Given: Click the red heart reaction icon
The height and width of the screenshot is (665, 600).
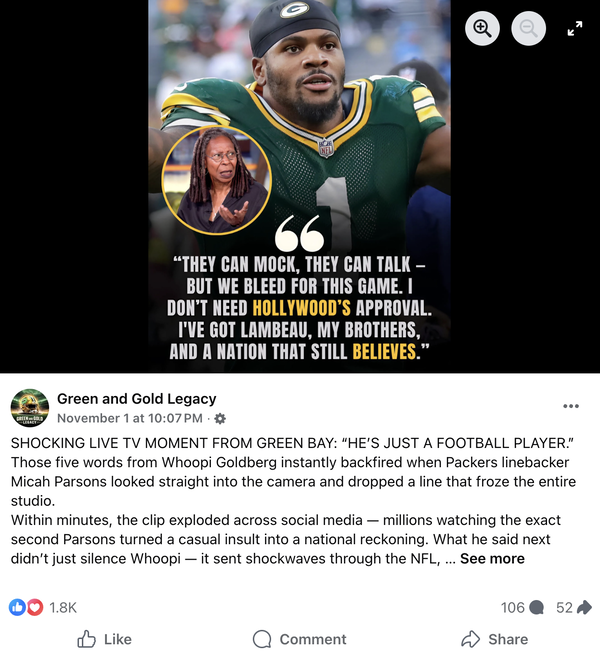Looking at the screenshot, I should pyautogui.click(x=35, y=607).
